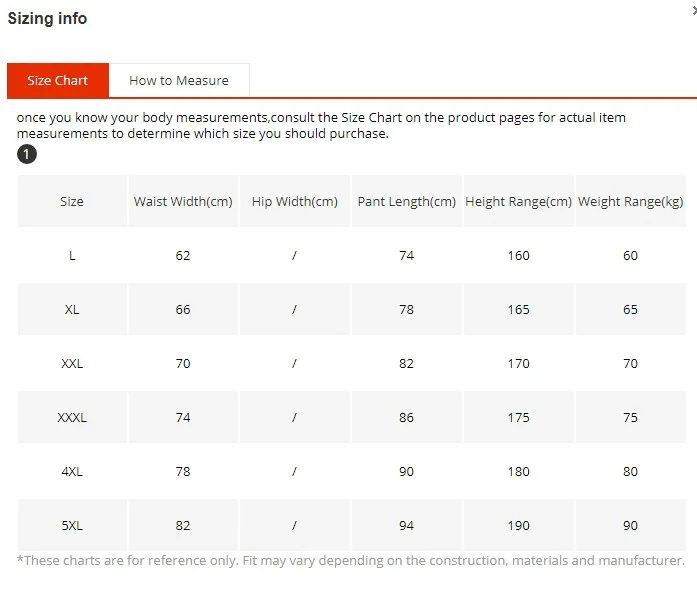Click the Height Range(cm) header
The image size is (697, 607).
518,201
